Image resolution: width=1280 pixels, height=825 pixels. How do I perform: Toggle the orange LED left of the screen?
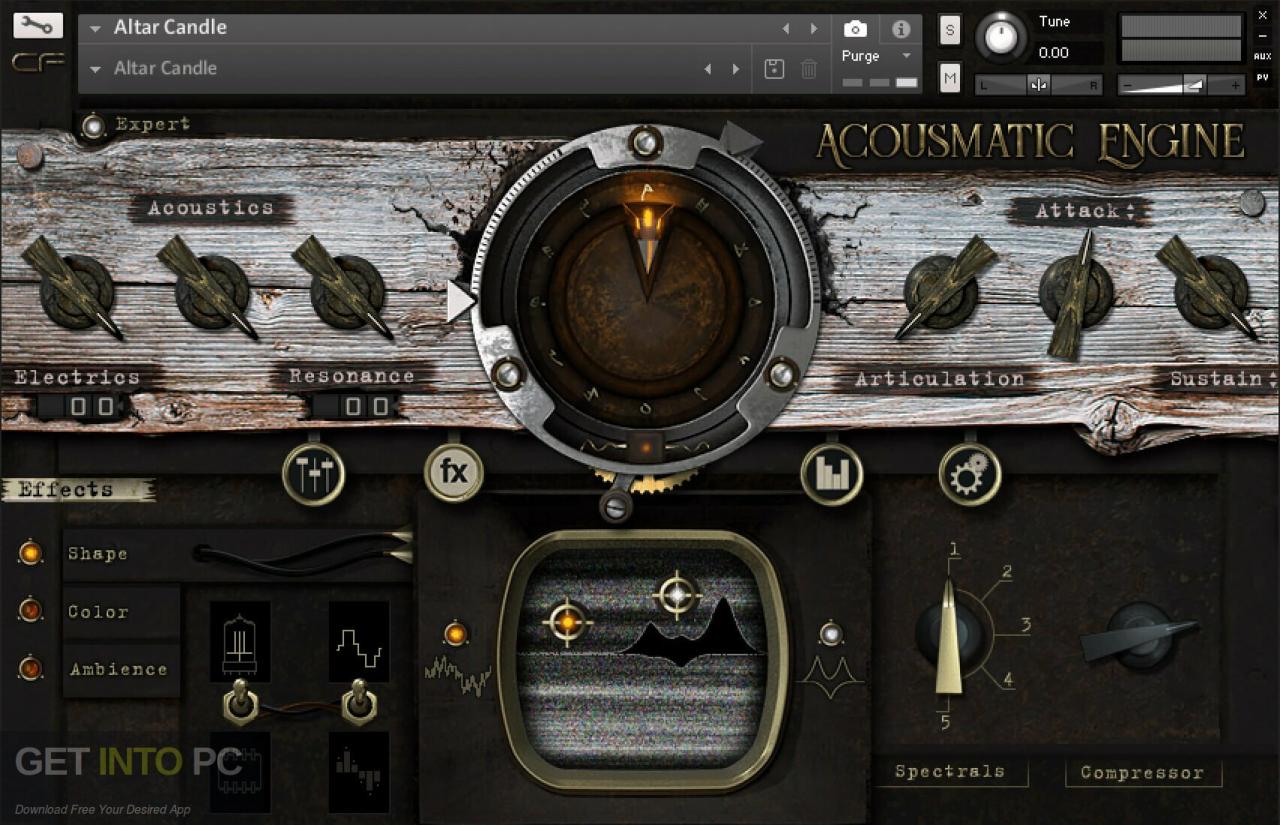pyautogui.click(x=456, y=633)
